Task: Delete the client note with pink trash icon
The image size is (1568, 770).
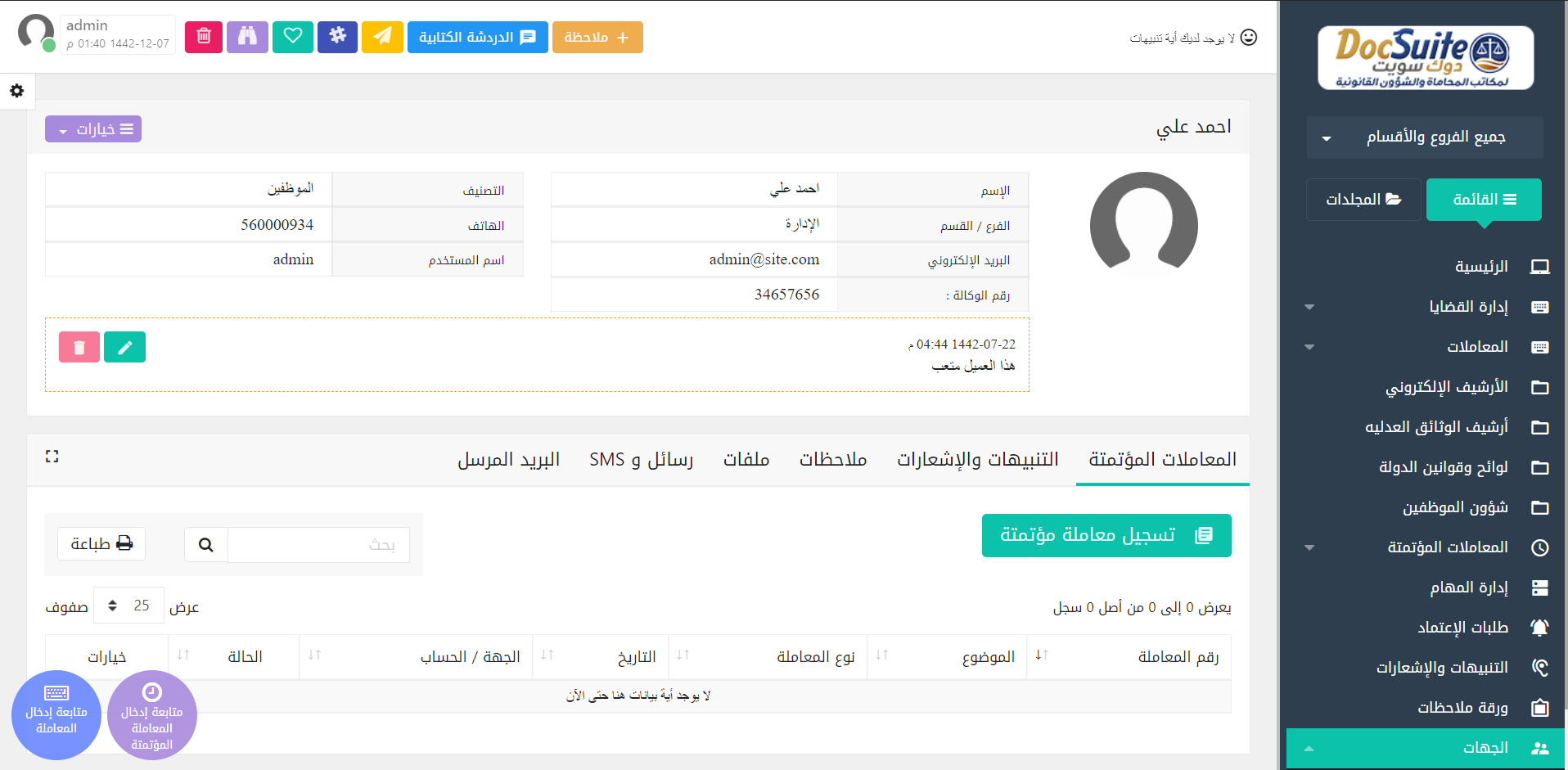Action: [79, 347]
